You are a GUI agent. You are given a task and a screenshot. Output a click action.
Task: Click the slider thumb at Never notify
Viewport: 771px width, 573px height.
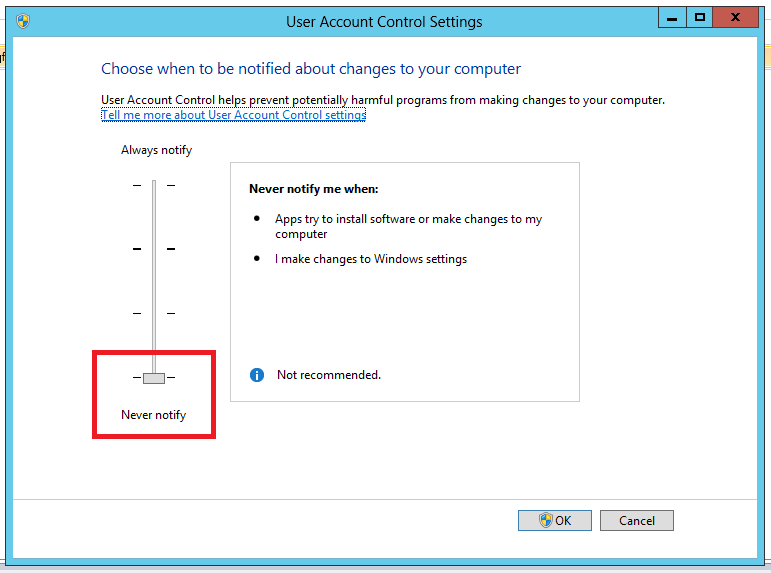click(154, 378)
